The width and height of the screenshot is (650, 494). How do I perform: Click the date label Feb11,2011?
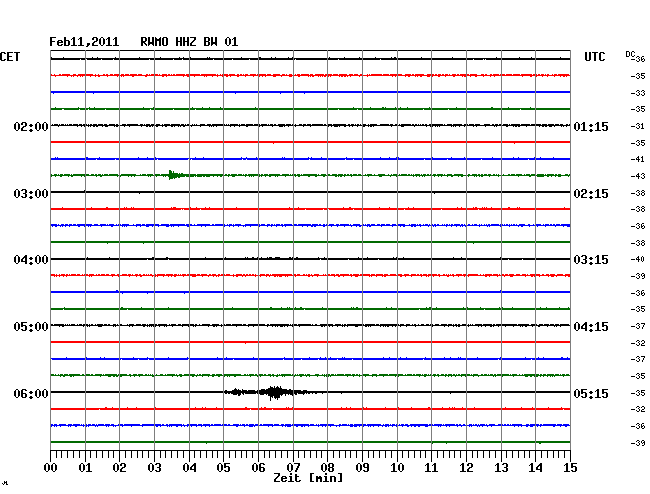84,42
